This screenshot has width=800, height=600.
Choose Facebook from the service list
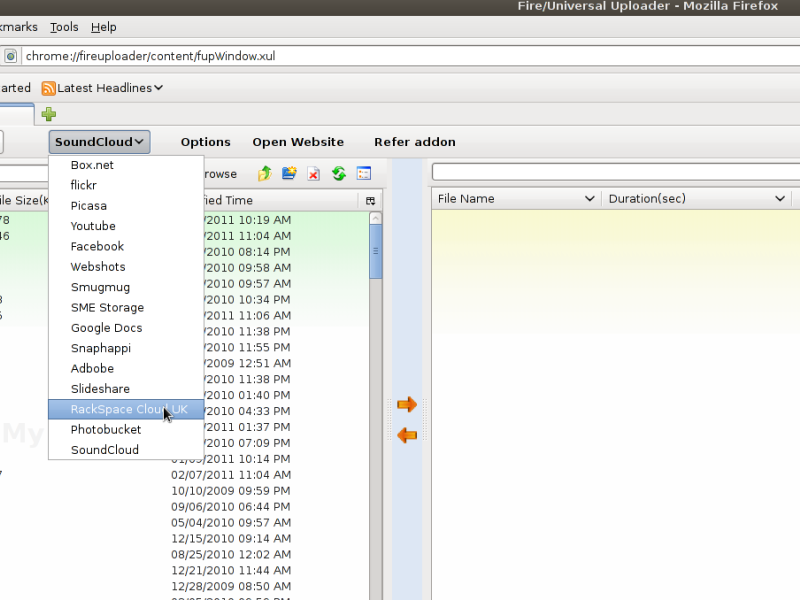[126, 246]
